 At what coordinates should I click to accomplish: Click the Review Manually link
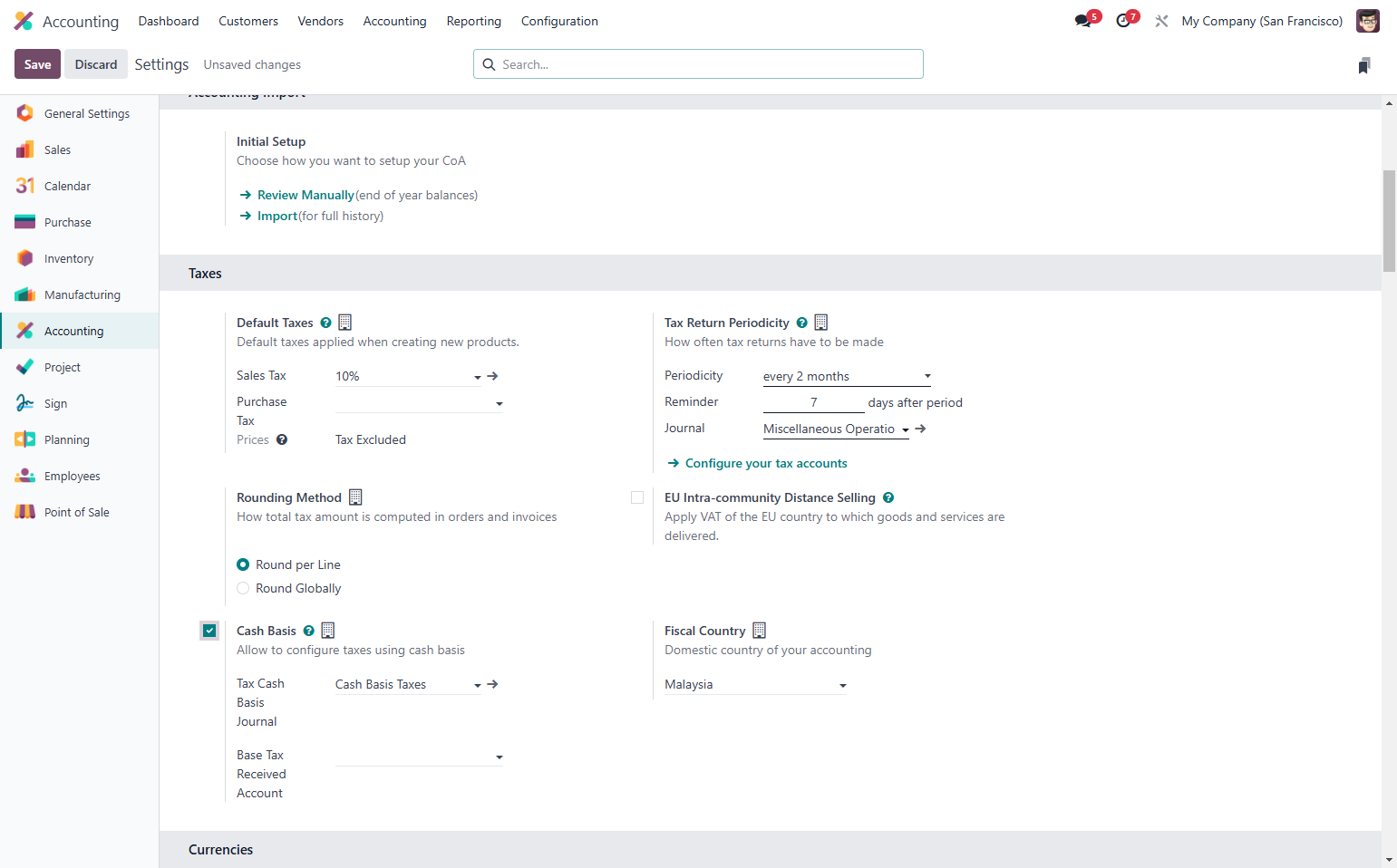306,195
